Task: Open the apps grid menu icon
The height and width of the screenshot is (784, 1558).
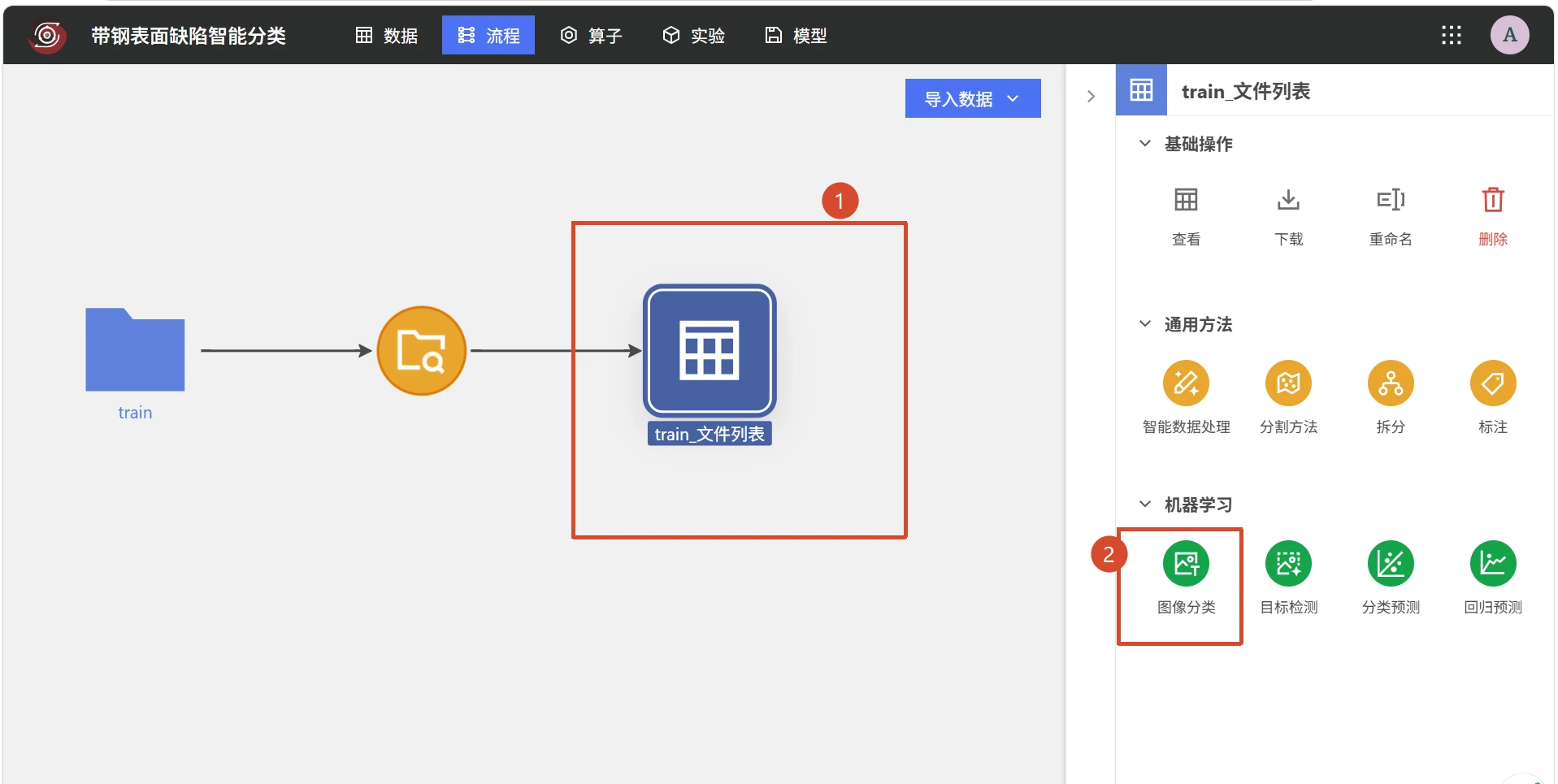Action: (x=1452, y=35)
